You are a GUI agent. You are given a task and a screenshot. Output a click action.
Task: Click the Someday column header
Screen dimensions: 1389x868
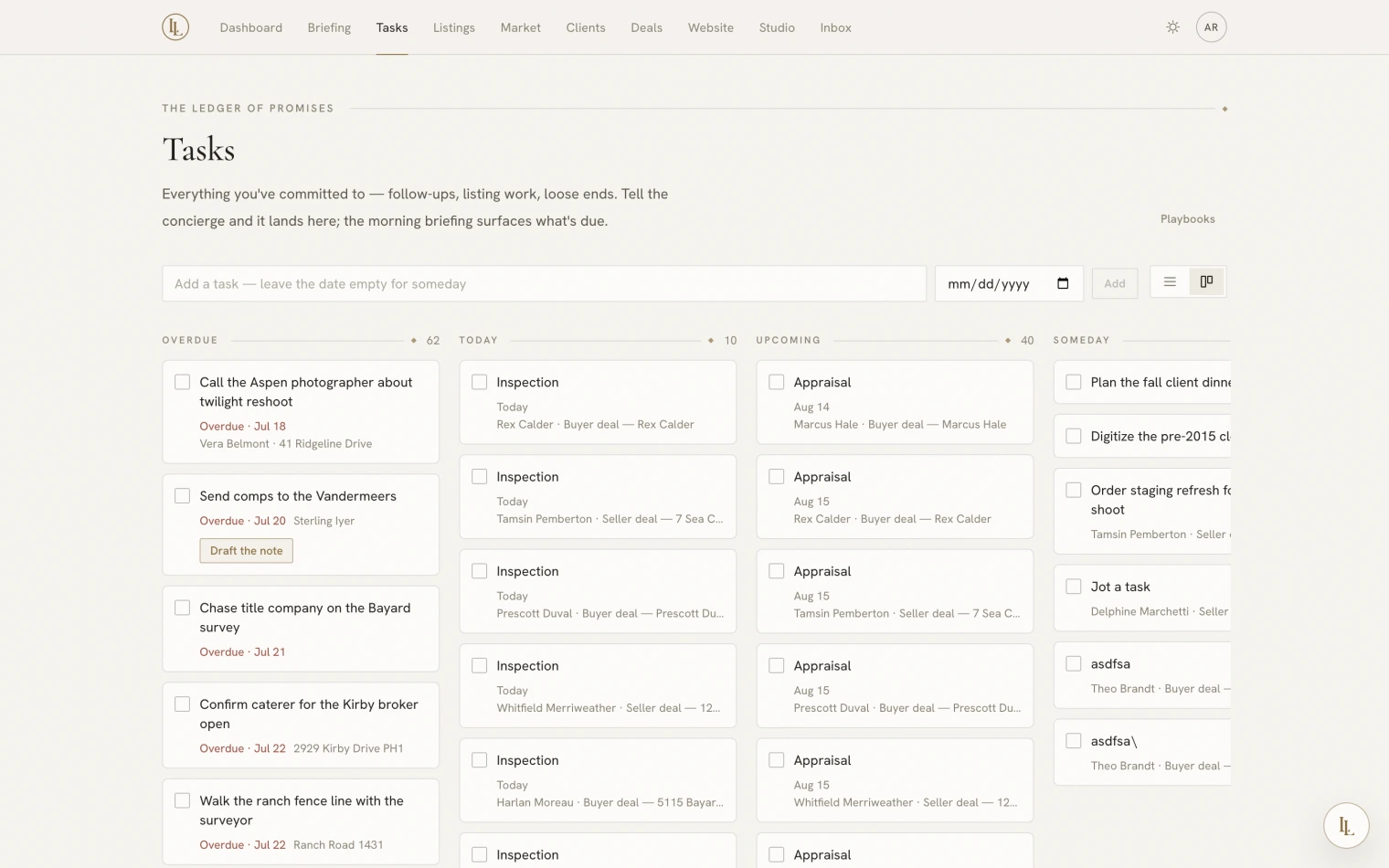pyautogui.click(x=1081, y=340)
